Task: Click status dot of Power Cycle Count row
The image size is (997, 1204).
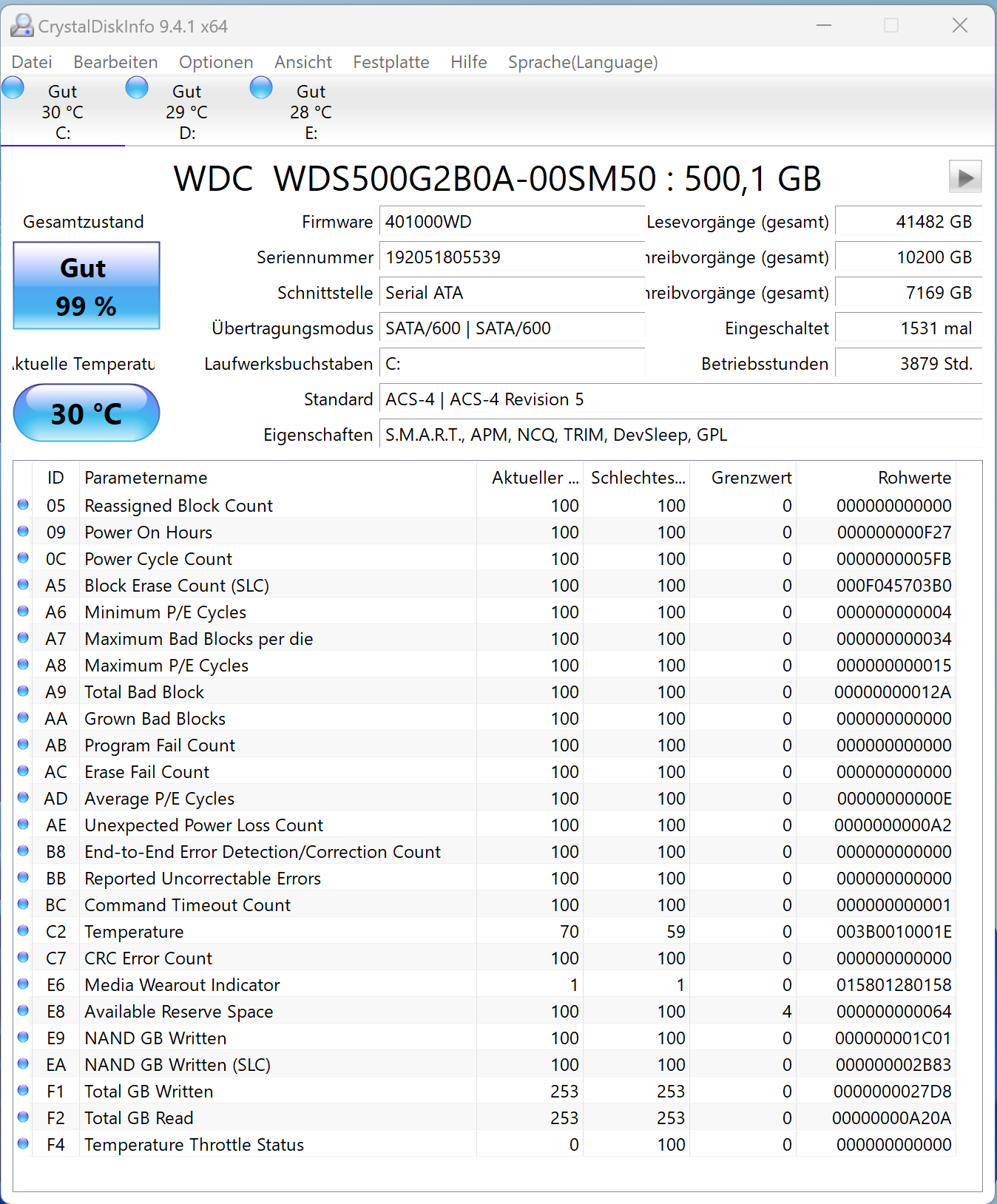Action: (x=23, y=558)
